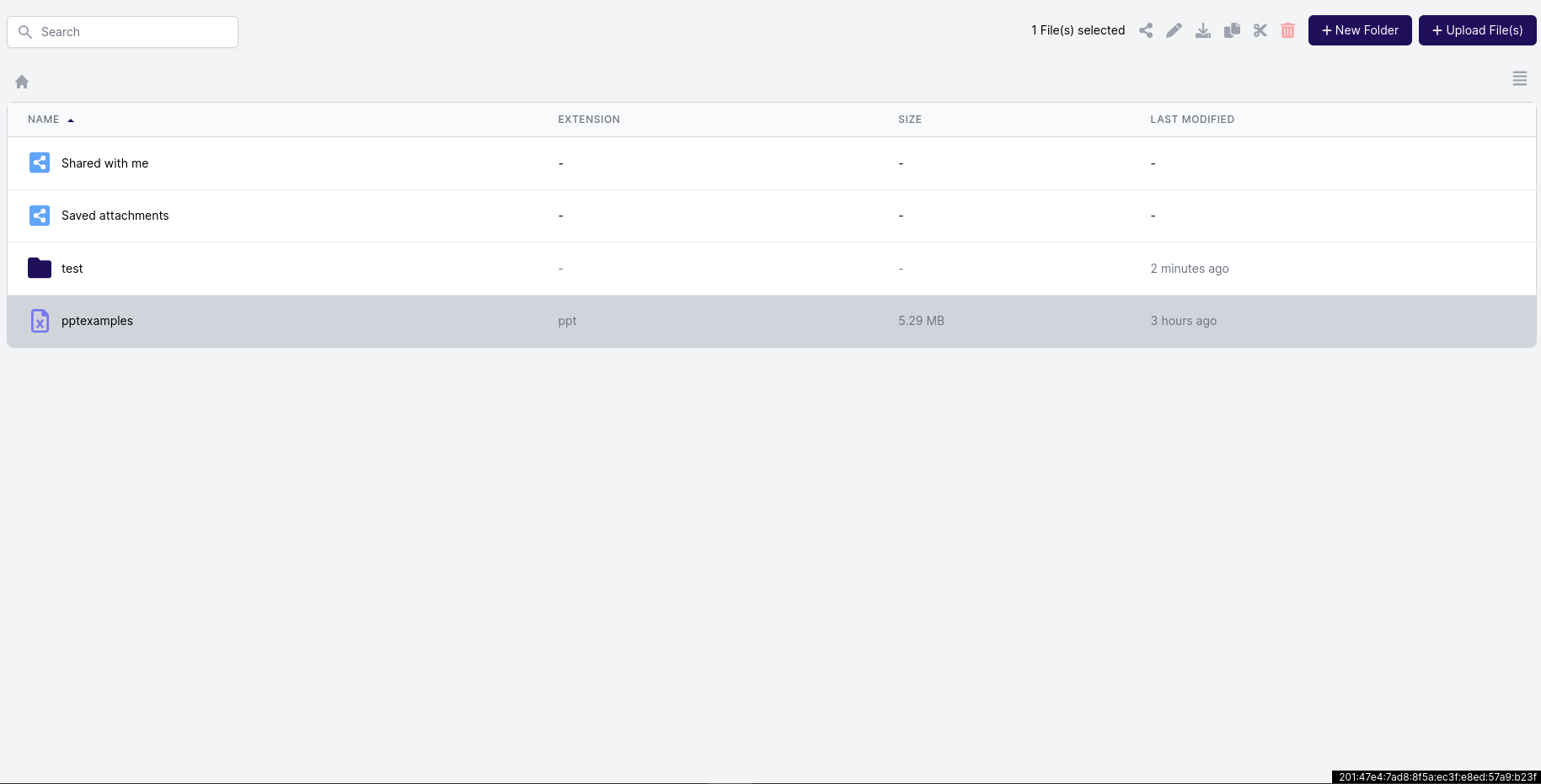Copy the selected file

[x=1232, y=30]
